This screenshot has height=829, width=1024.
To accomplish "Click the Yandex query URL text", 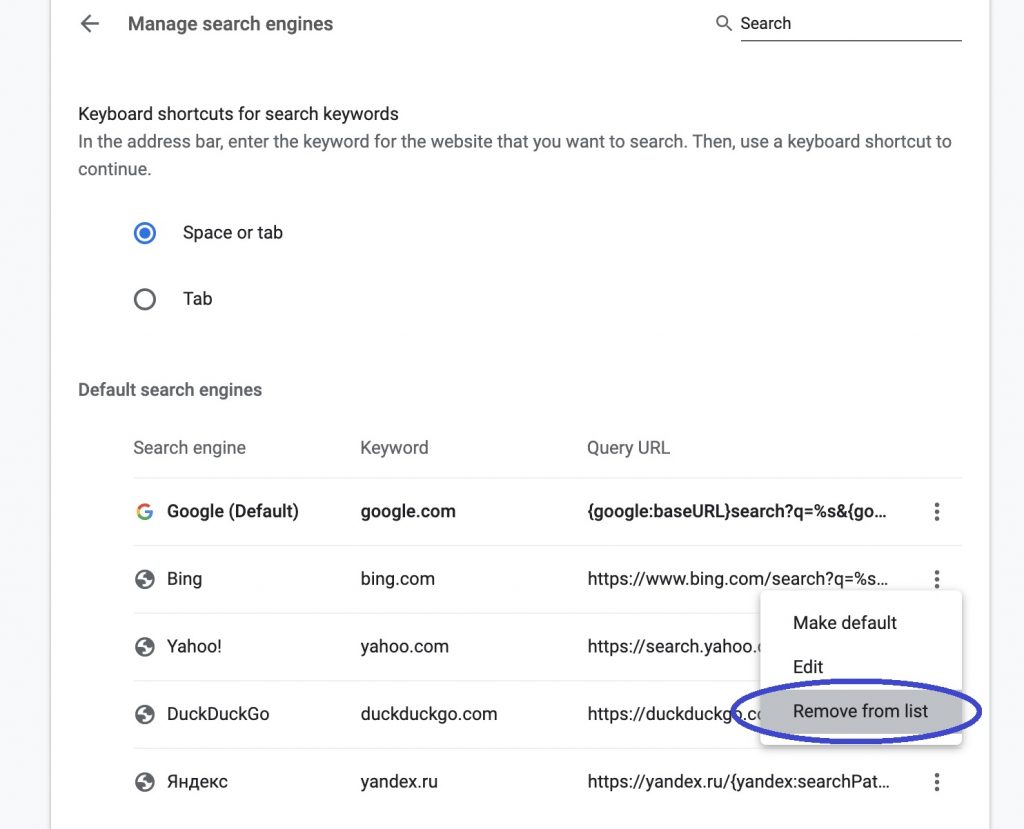I will (738, 782).
